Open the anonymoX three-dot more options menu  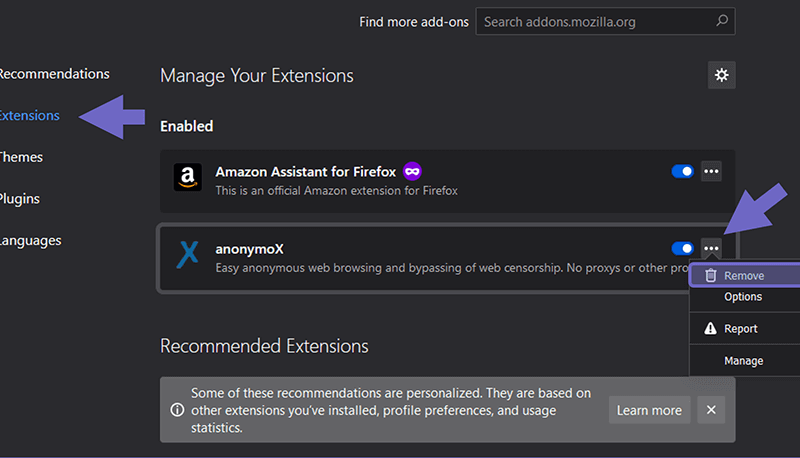711,248
